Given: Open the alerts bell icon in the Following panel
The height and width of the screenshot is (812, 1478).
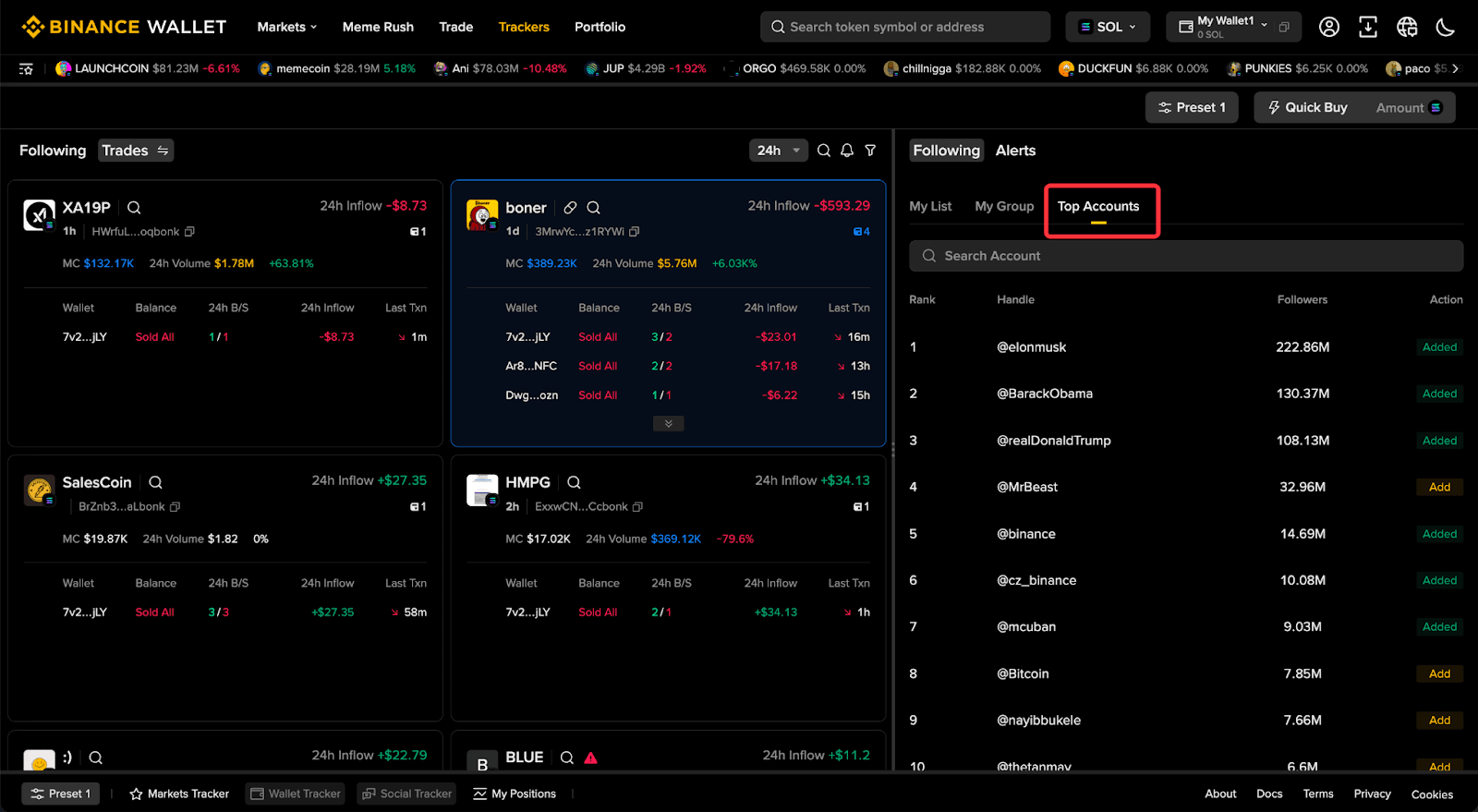Looking at the screenshot, I should click(x=847, y=151).
